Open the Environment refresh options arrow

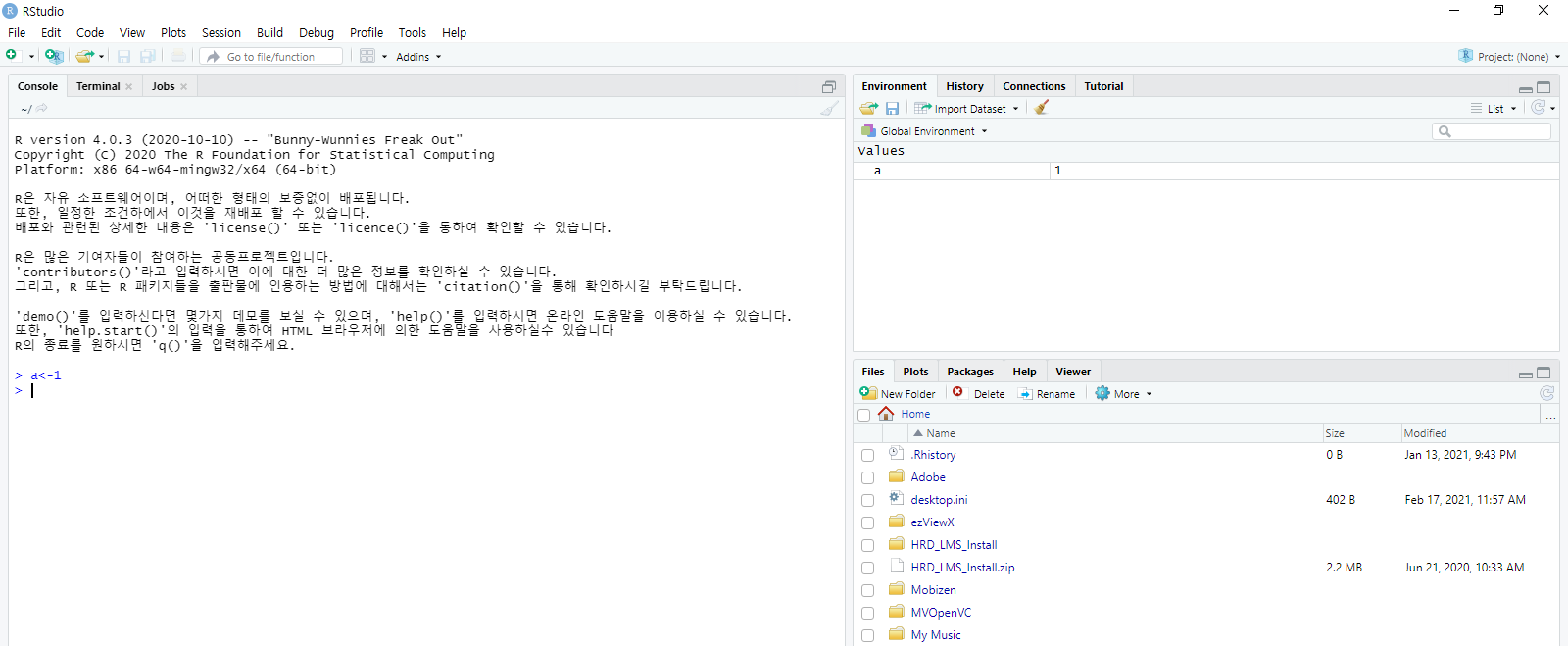(1553, 109)
